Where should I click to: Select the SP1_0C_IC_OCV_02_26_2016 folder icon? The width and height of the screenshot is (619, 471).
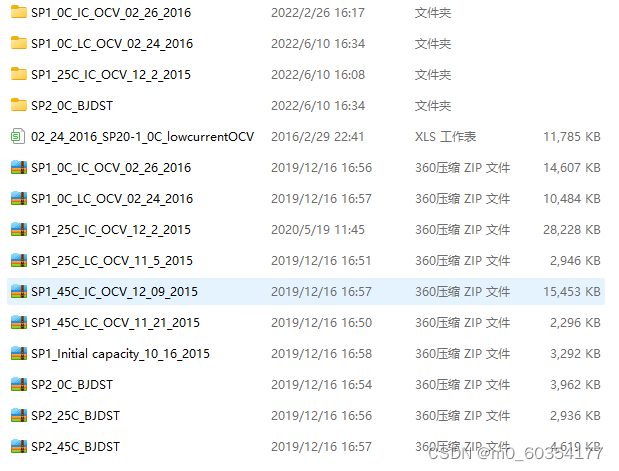pos(19,12)
